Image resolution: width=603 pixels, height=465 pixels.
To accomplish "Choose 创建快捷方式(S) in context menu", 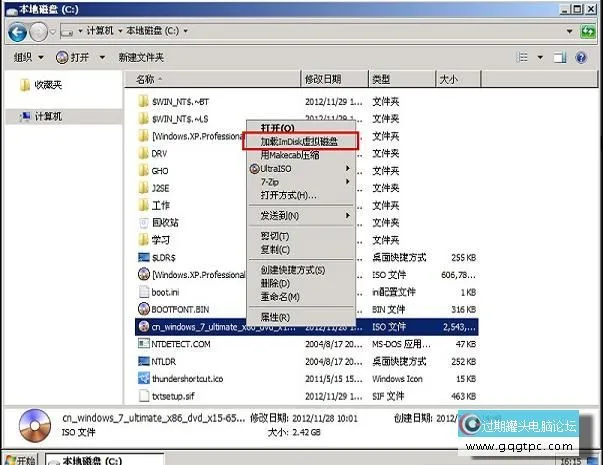I will pos(301,270).
